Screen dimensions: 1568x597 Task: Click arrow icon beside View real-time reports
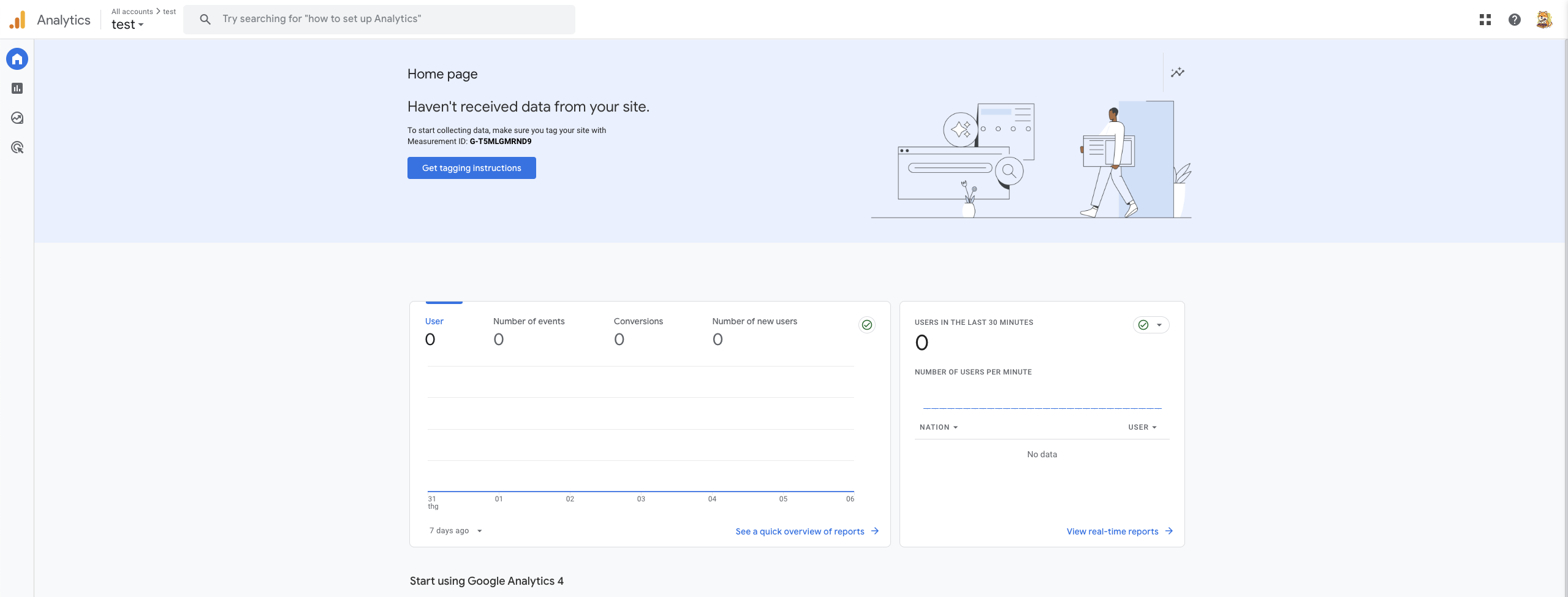(1169, 531)
